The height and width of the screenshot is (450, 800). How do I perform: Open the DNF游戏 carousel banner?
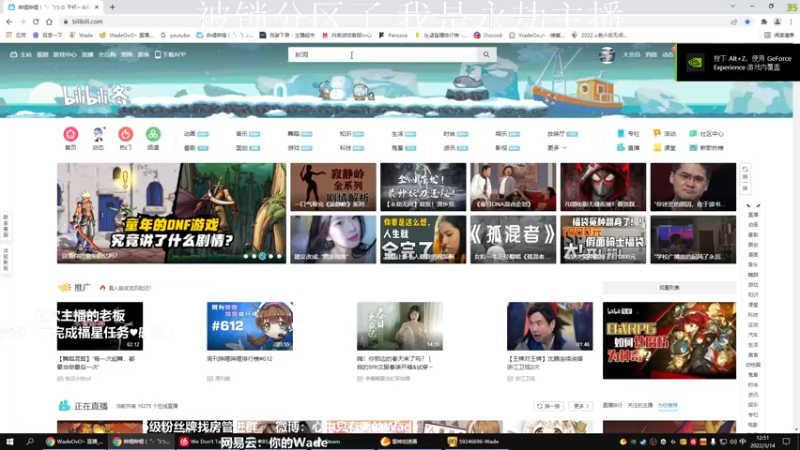(x=171, y=213)
